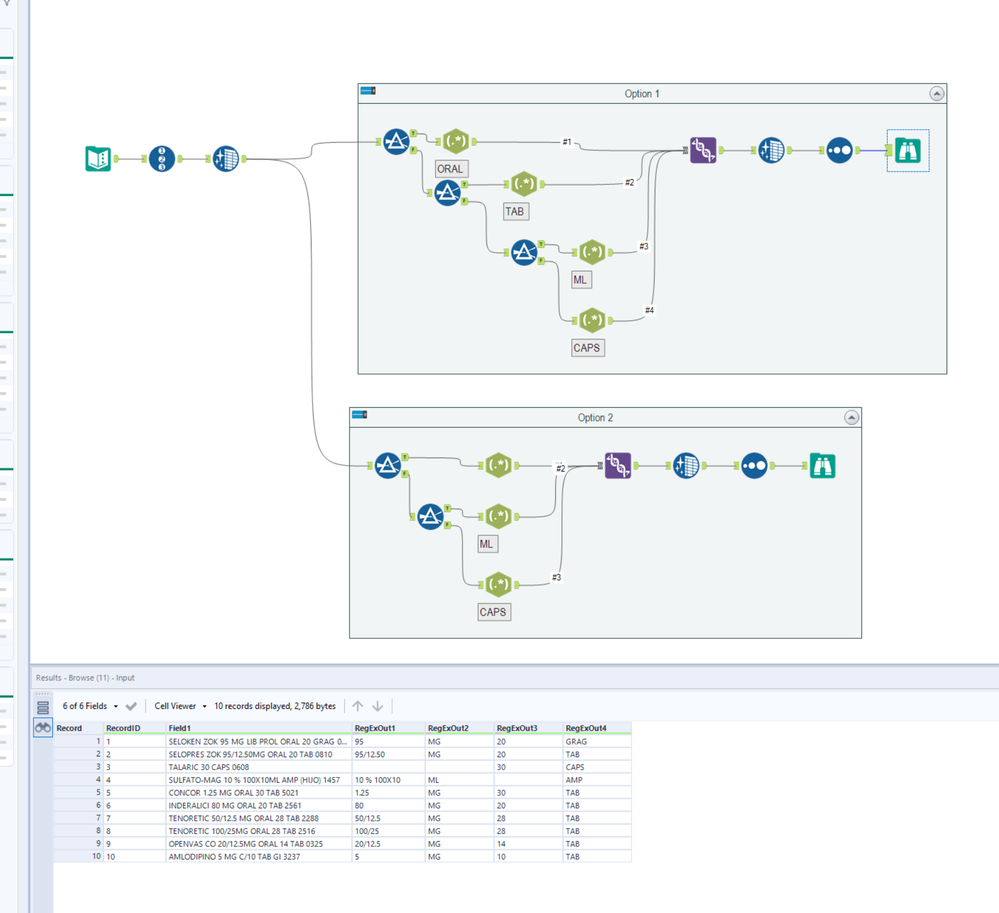Click the Results Browse (11) Input title
Screen dimensions: 999x913
(x=85, y=678)
